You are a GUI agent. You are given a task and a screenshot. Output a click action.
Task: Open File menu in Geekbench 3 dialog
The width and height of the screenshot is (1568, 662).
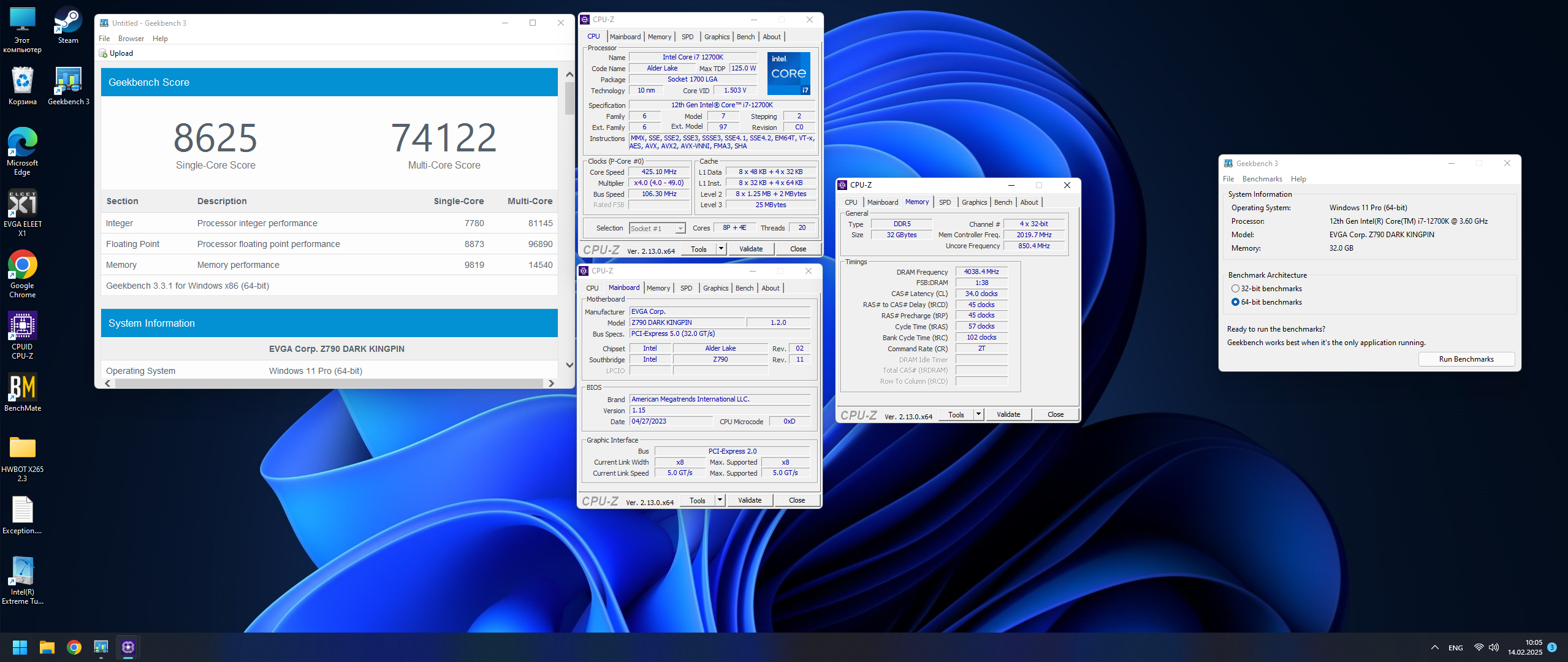click(x=1228, y=179)
